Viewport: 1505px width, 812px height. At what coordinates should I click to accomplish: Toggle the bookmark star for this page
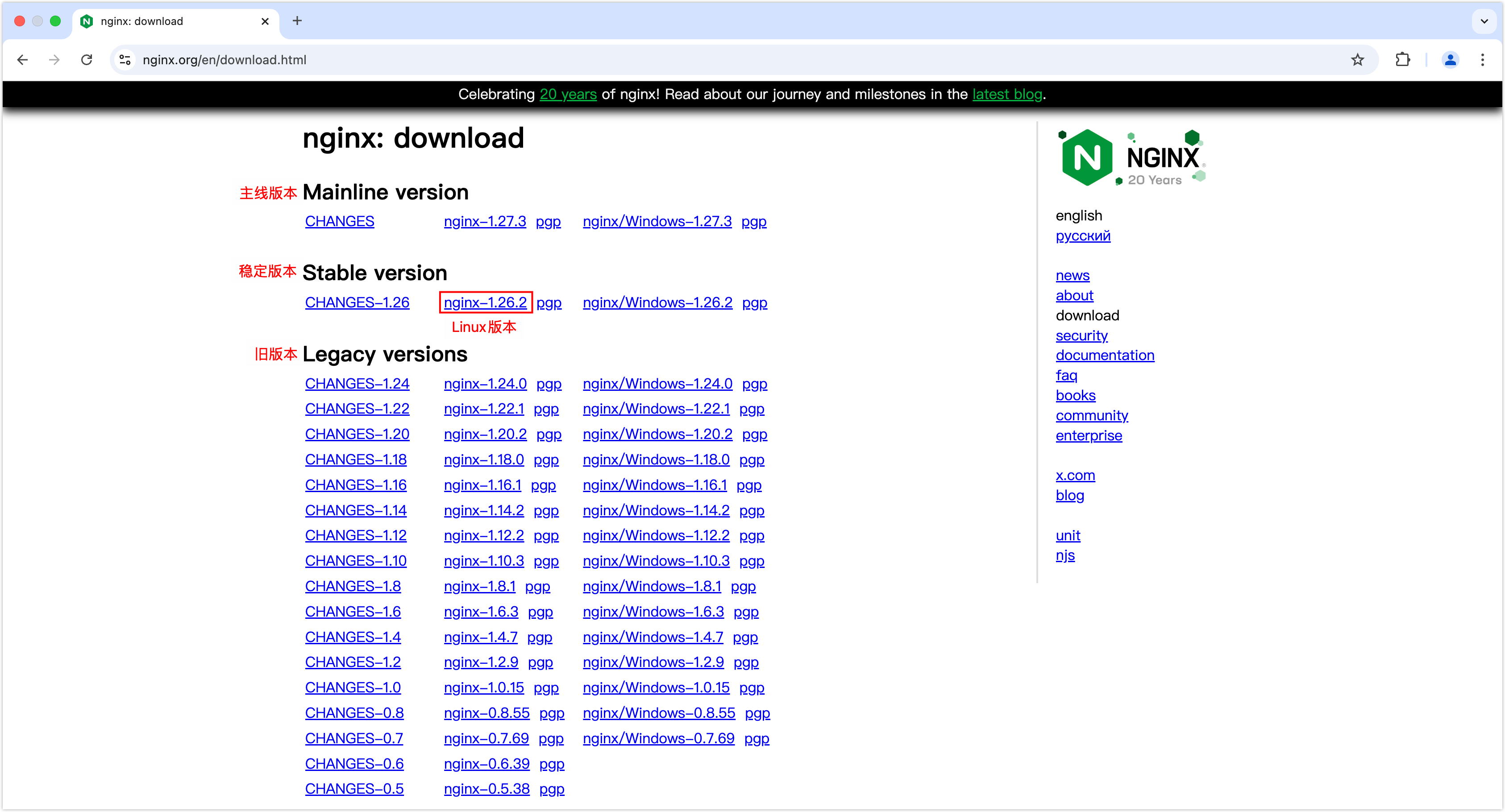point(1358,60)
